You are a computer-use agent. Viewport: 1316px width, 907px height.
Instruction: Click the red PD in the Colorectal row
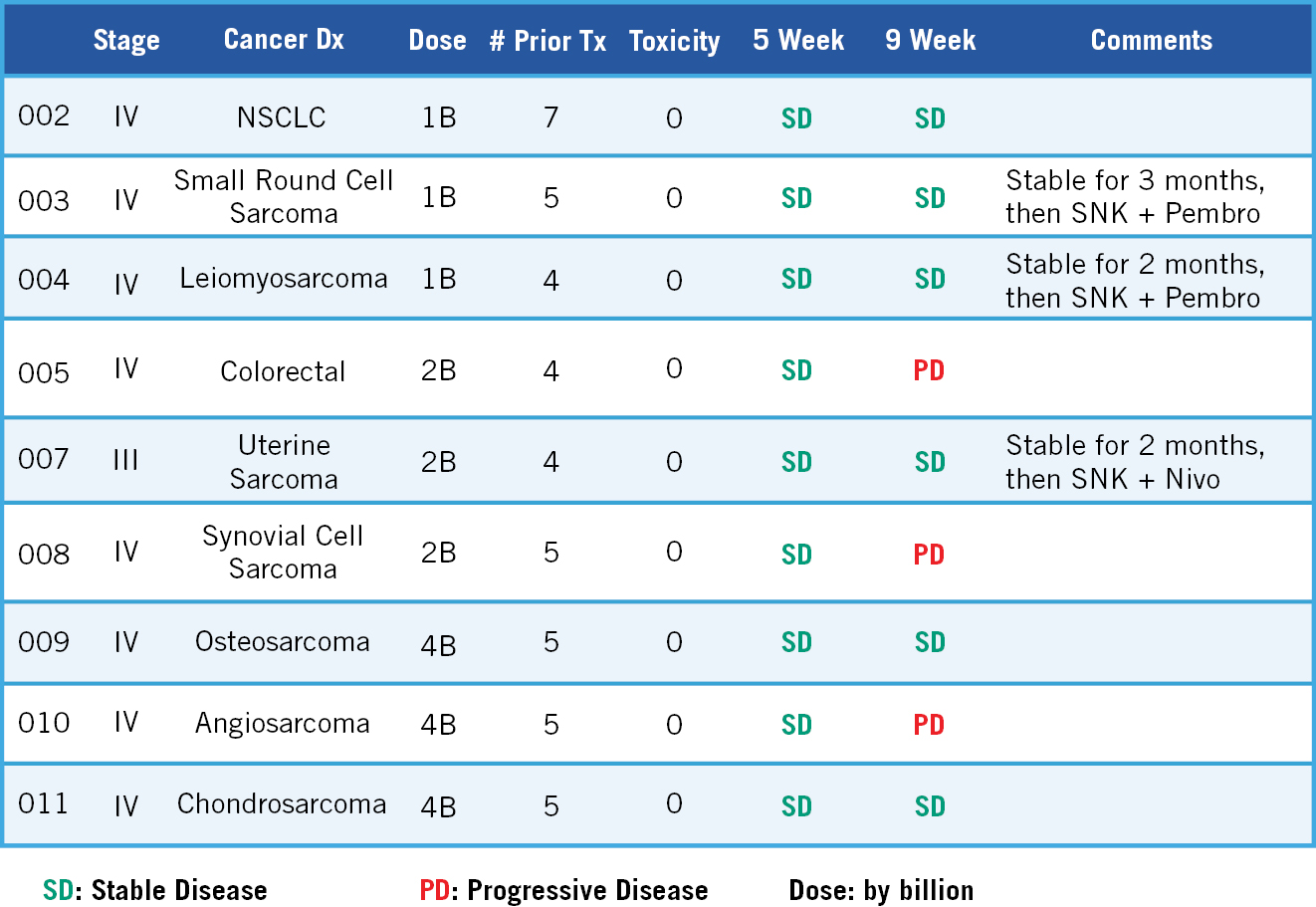[x=929, y=370]
